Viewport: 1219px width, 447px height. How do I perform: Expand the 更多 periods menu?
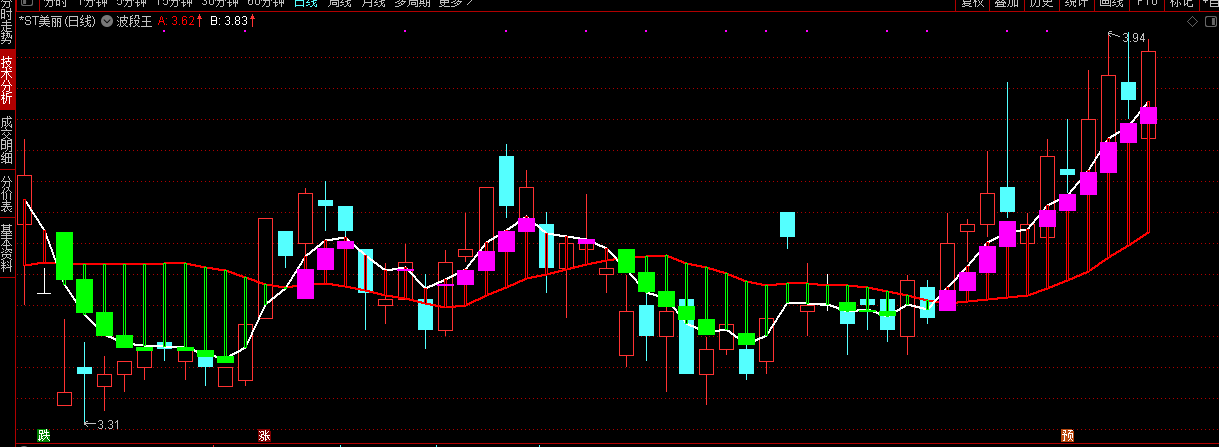point(456,3)
